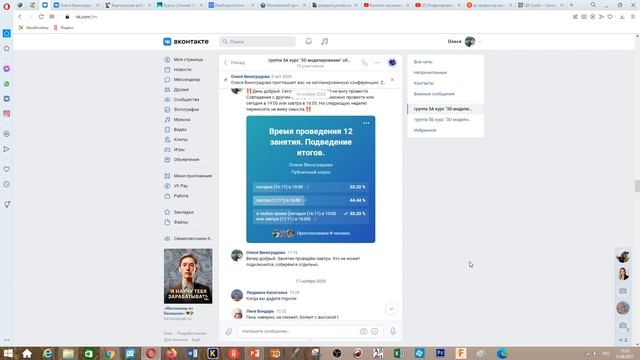This screenshot has height=360, width=640.
Task: Open Олеся profile dropdown menu
Action: tap(464, 42)
